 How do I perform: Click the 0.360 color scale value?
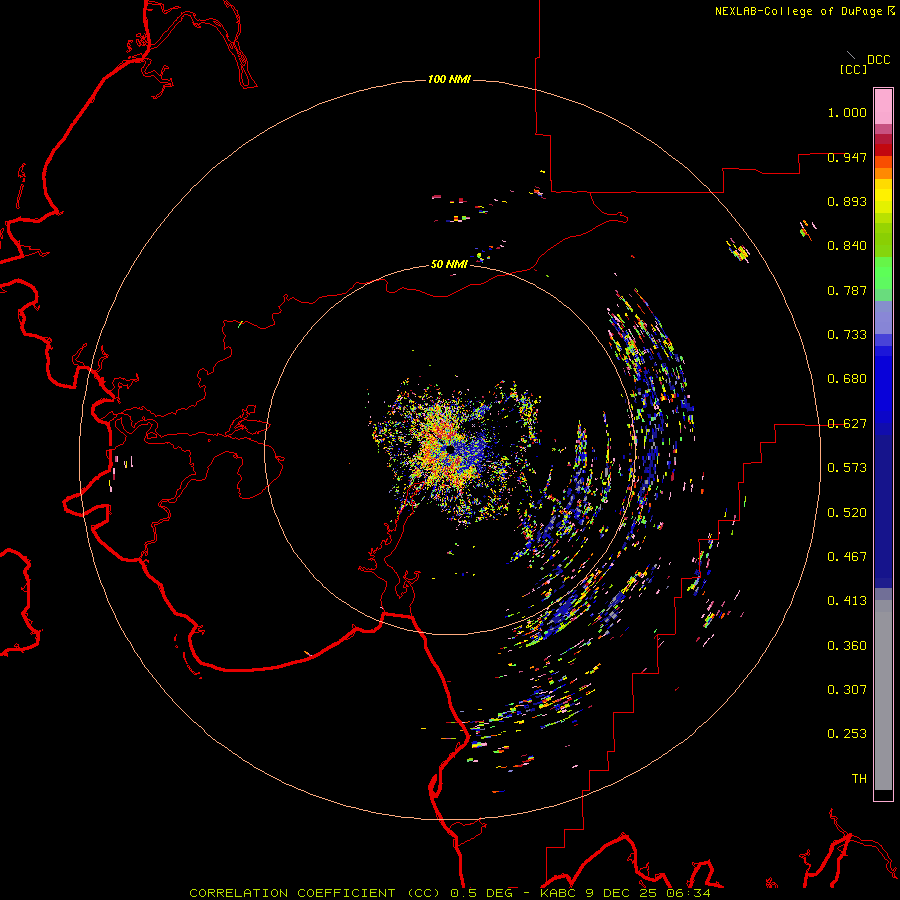coord(847,646)
